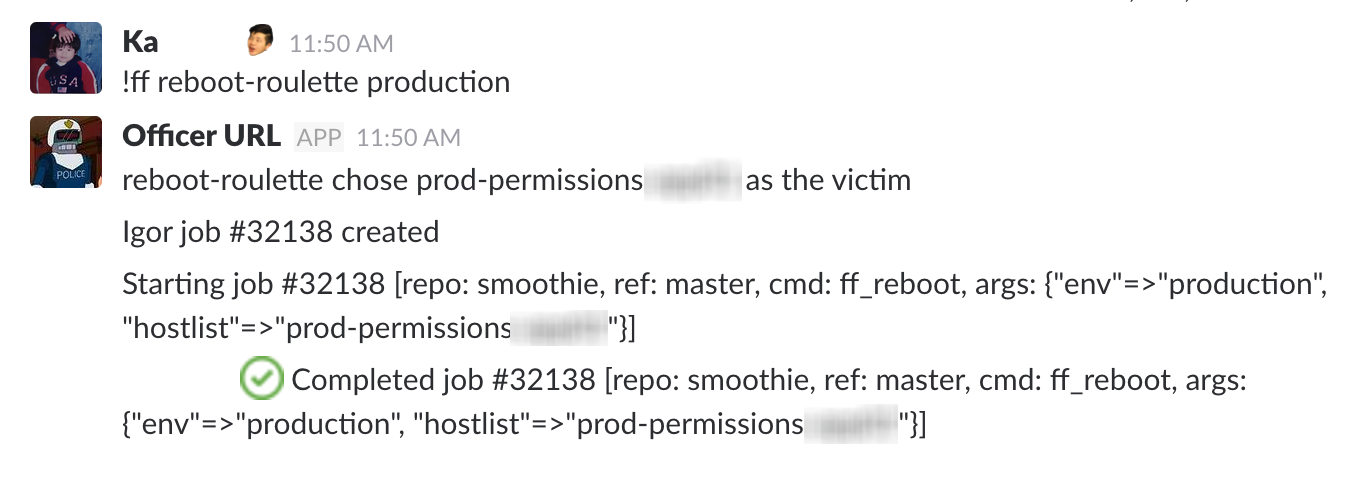This screenshot has width=1366, height=494.
Task: Click the APP badge next to Officer URL
Action: (320, 137)
